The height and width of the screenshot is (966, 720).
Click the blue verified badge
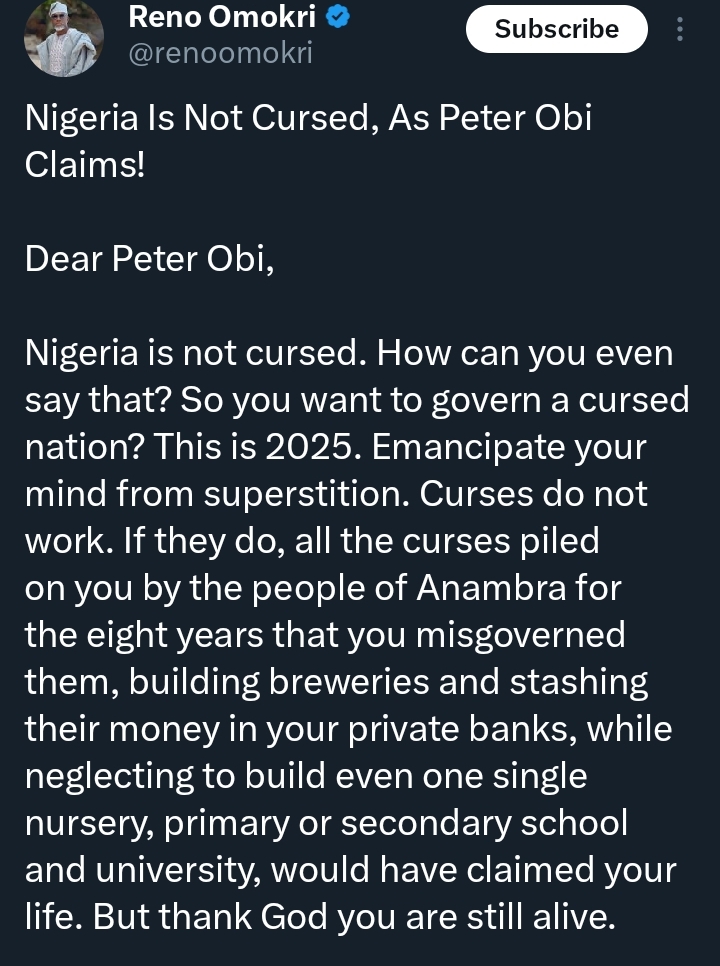click(338, 15)
